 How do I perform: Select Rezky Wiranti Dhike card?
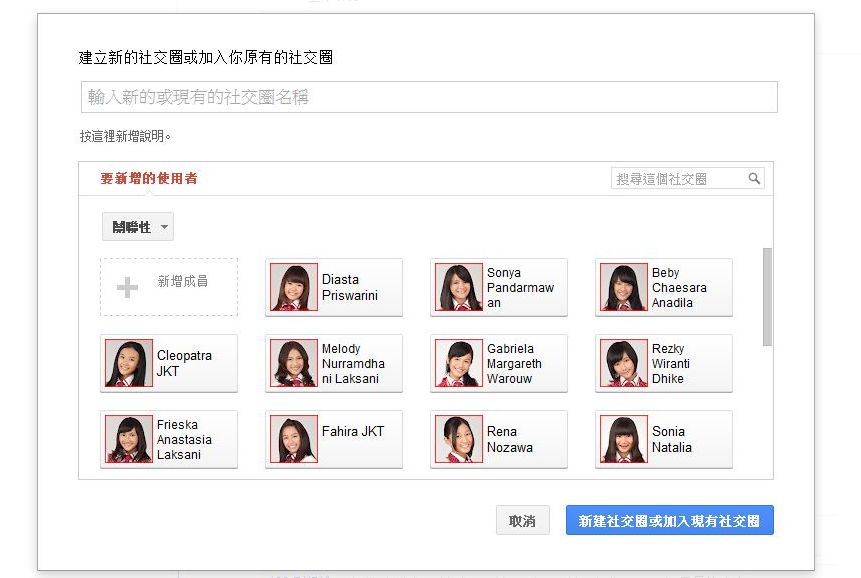(x=664, y=364)
